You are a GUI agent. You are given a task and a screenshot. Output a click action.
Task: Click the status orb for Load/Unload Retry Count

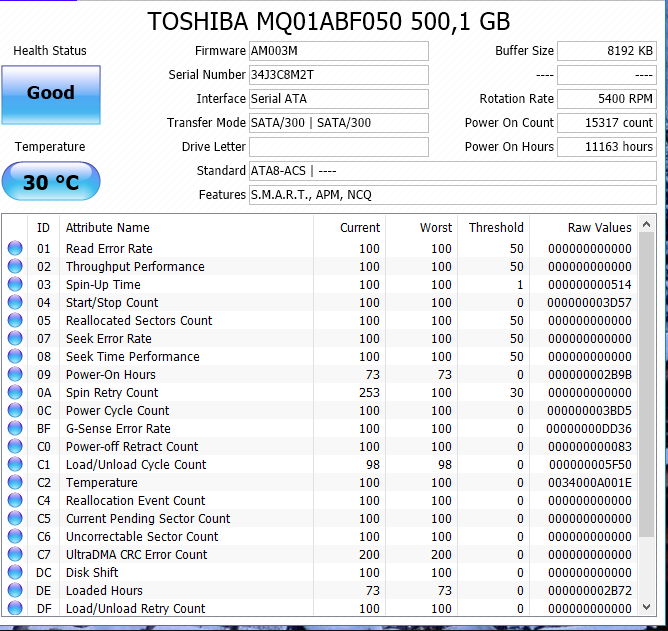[15, 608]
